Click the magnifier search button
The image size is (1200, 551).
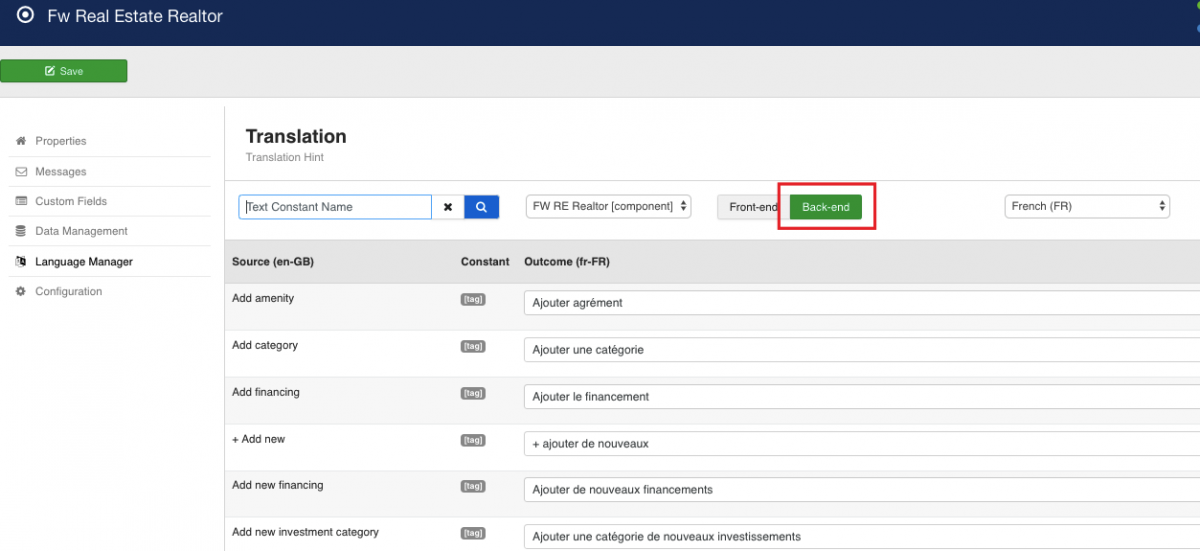pos(481,207)
